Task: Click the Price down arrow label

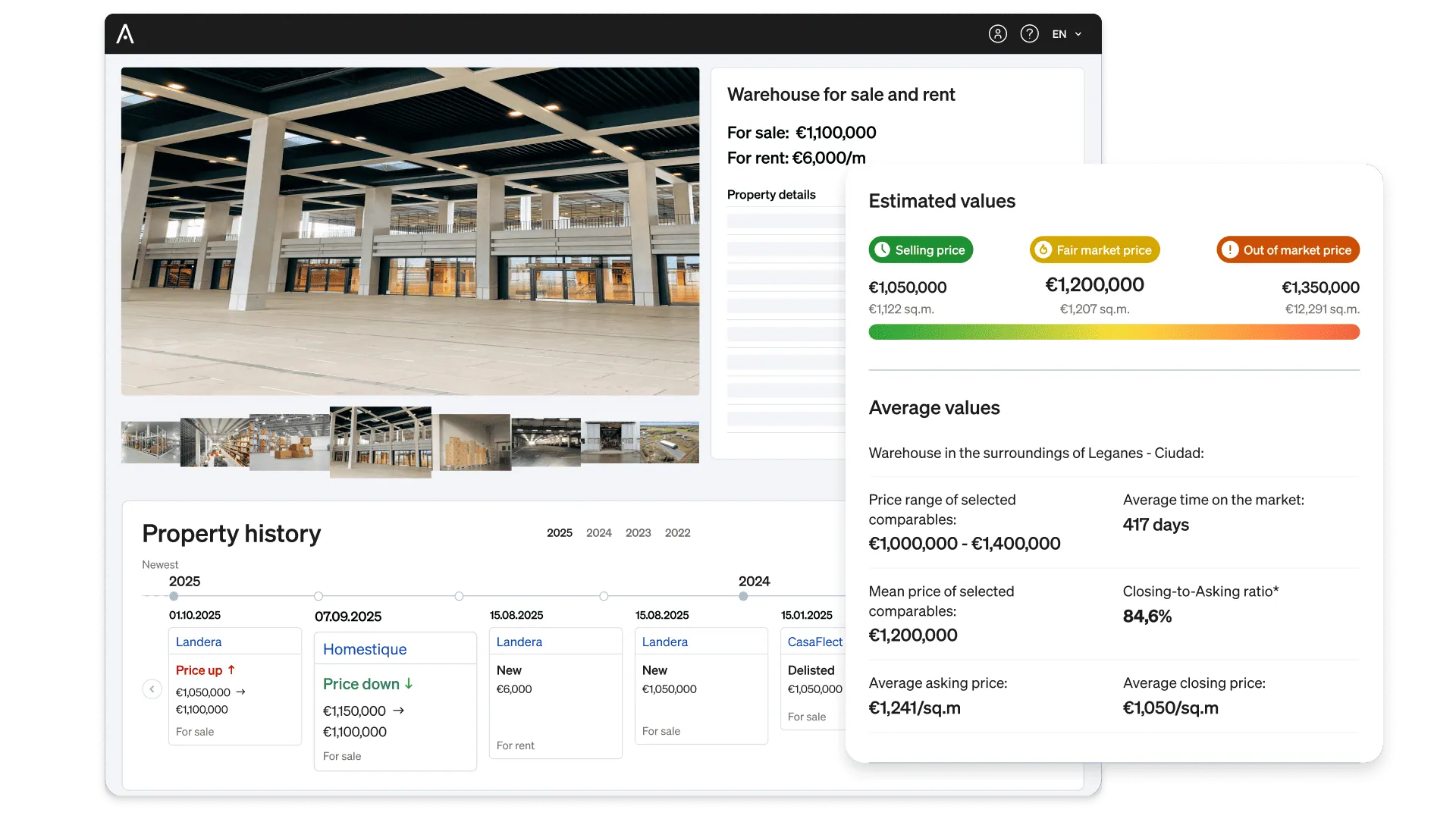Action: (x=369, y=684)
